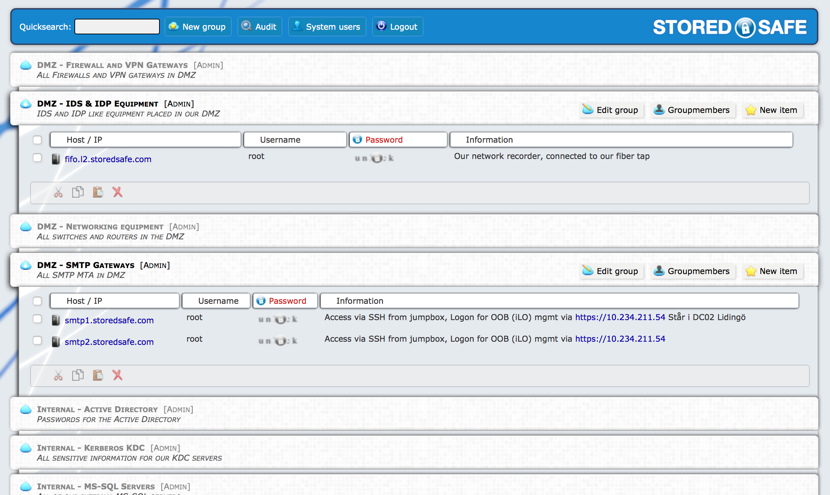Copy selected items in IDS & IDP group
This screenshot has width=830, height=495.
click(78, 192)
